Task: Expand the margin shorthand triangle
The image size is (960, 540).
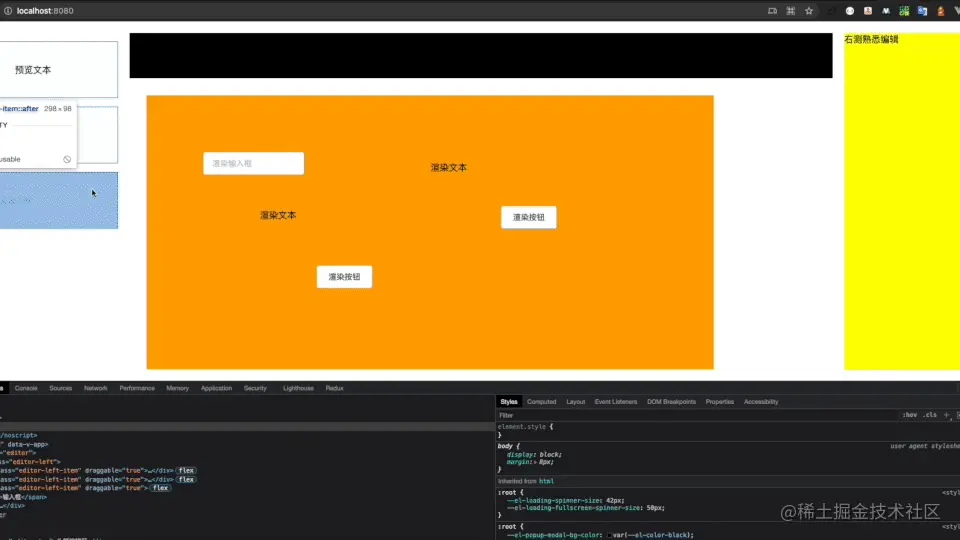Action: pyautogui.click(x=536, y=462)
